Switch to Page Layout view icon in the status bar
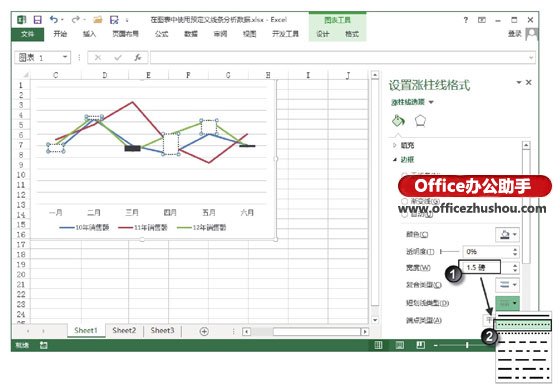560x391 pixels. (x=400, y=345)
